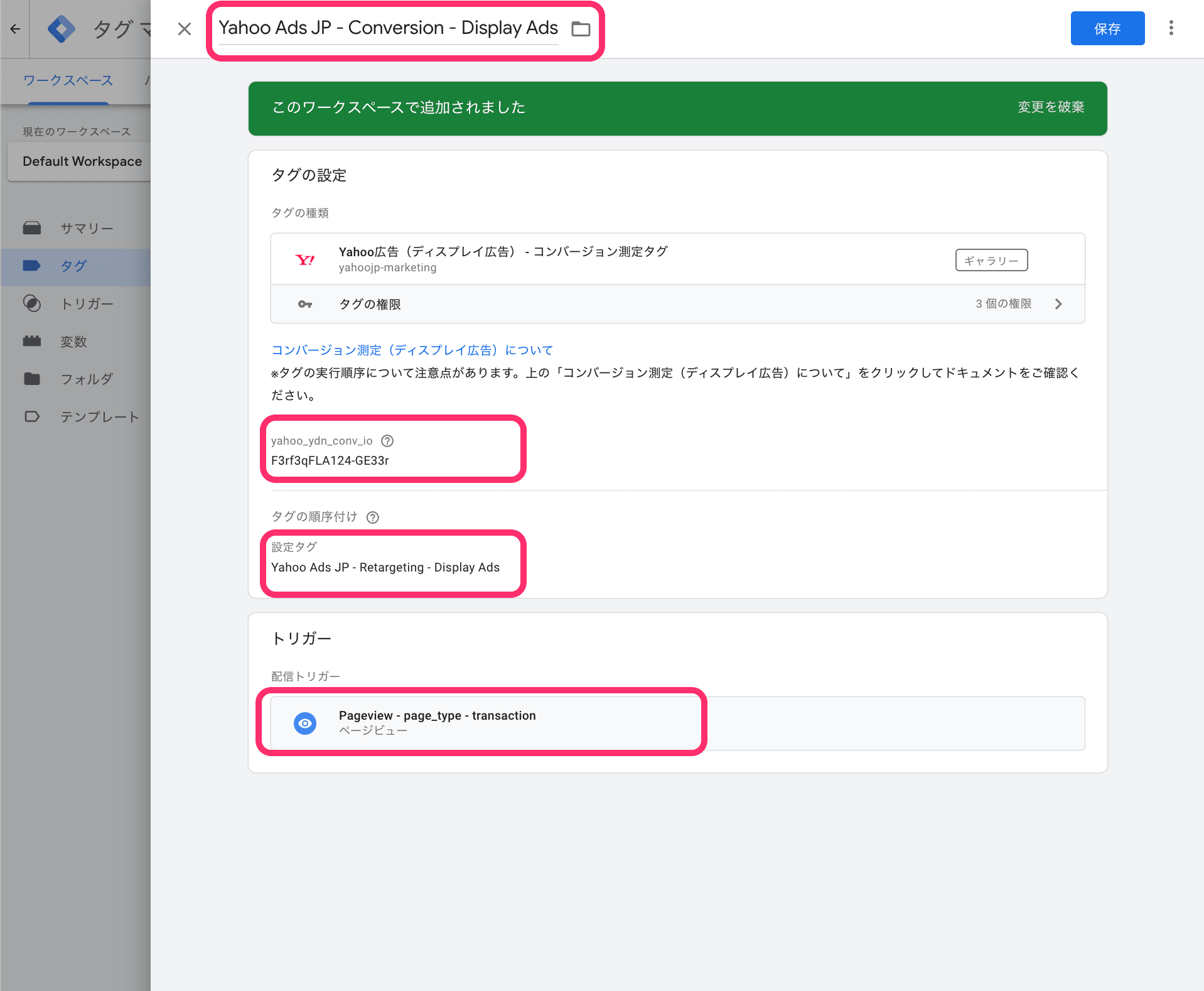
Task: Open the three-dot more options menu
Action: (1171, 28)
